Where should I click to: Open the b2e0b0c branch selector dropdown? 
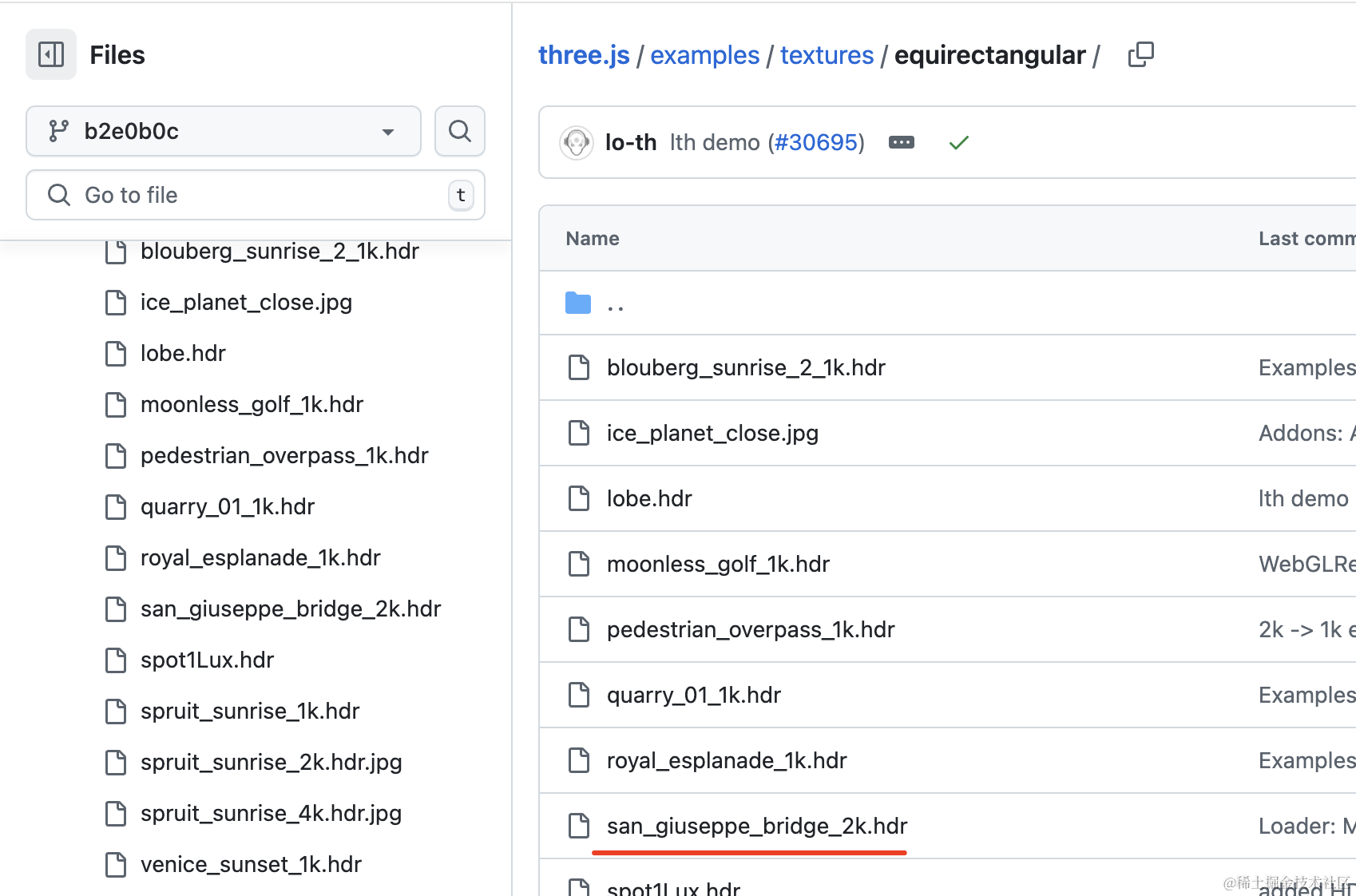224,131
